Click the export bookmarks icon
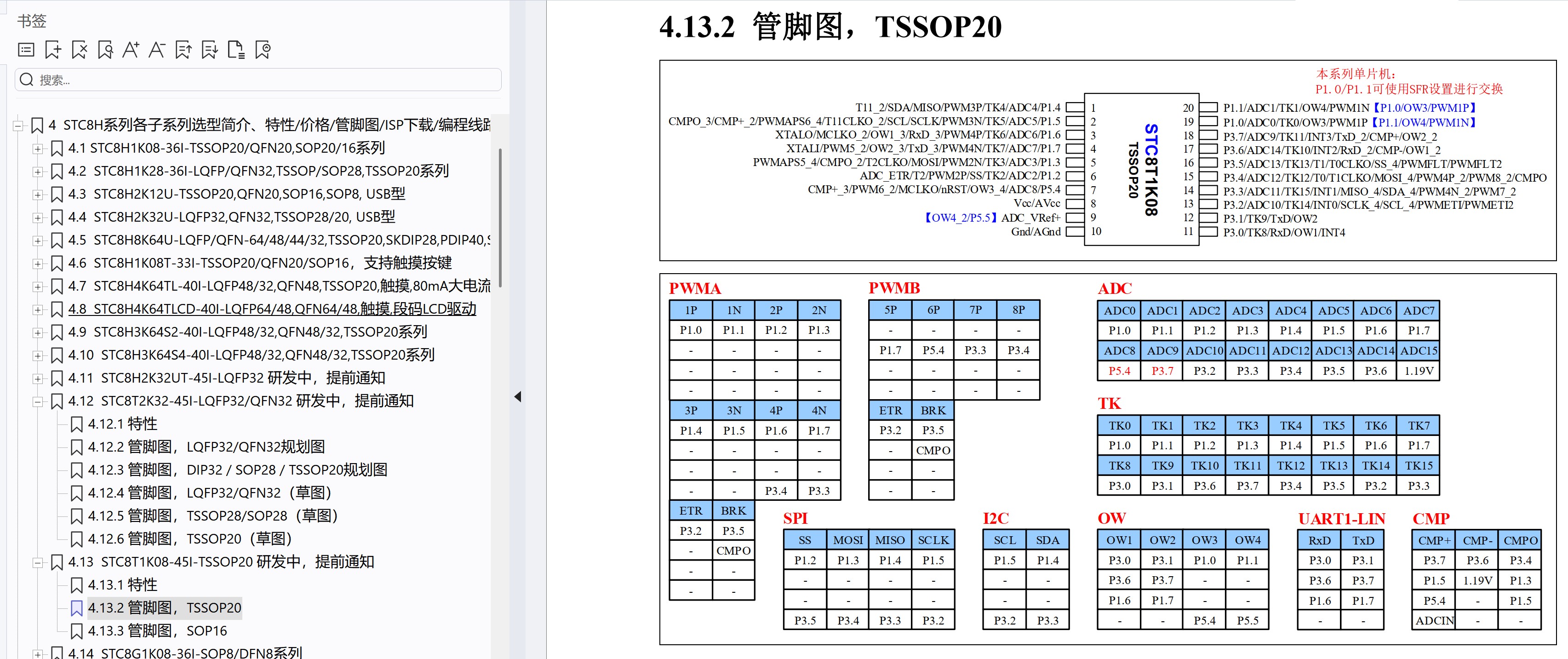This screenshot has width=1568, height=659. click(183, 50)
